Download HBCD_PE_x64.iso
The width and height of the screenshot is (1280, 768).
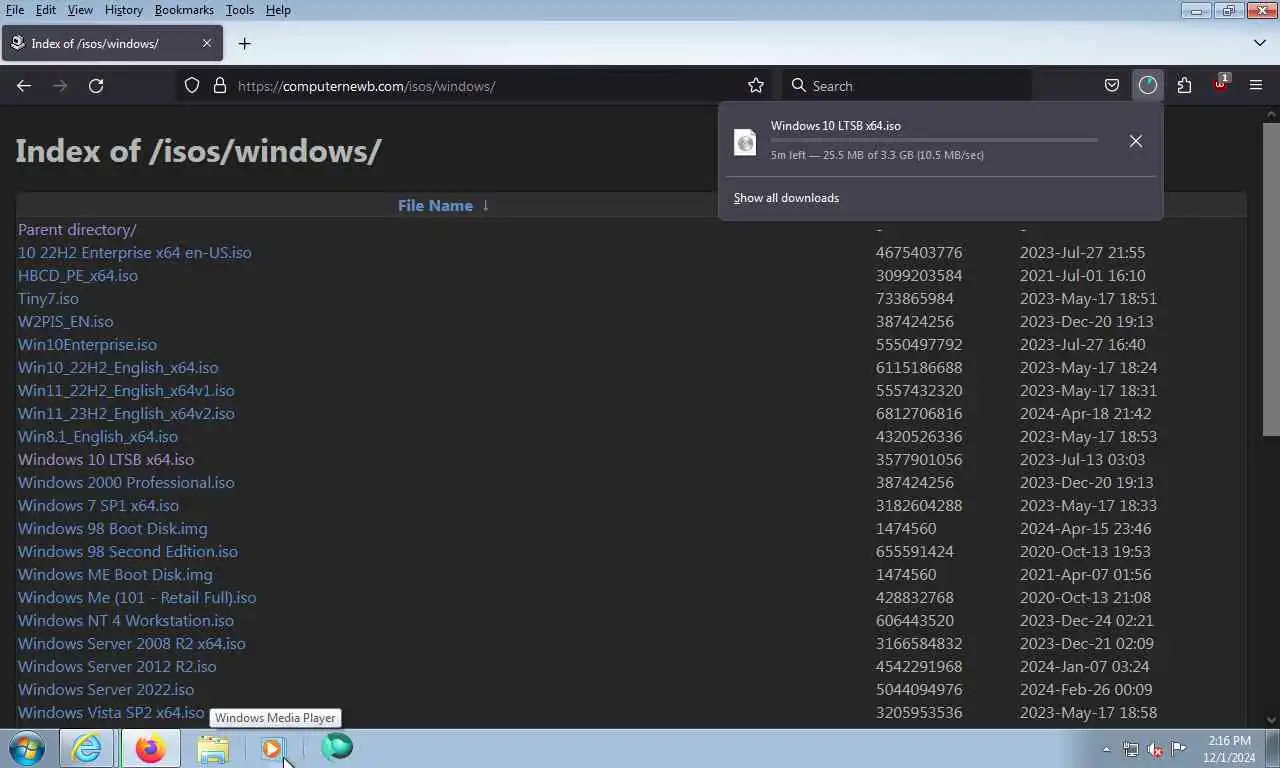(x=78, y=275)
